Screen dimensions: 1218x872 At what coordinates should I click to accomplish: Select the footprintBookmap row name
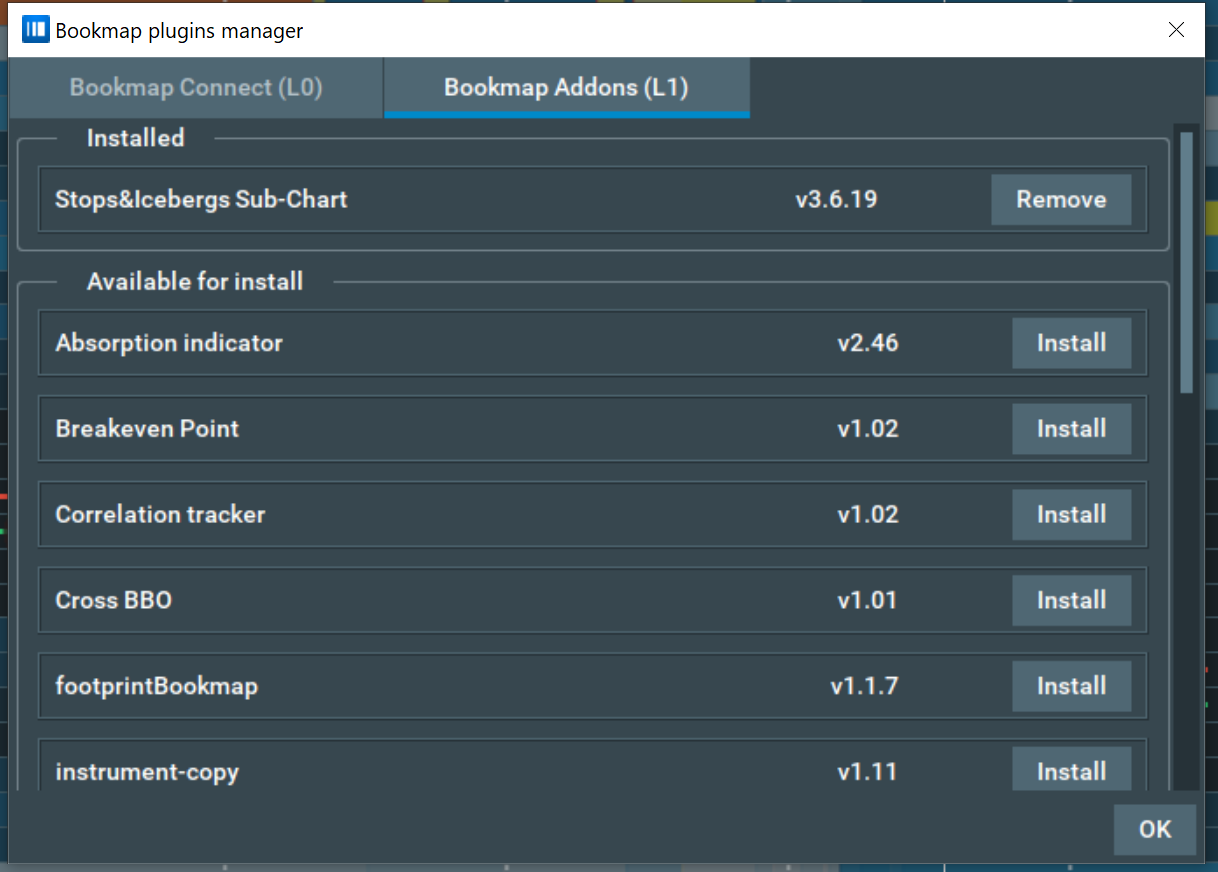(156, 687)
